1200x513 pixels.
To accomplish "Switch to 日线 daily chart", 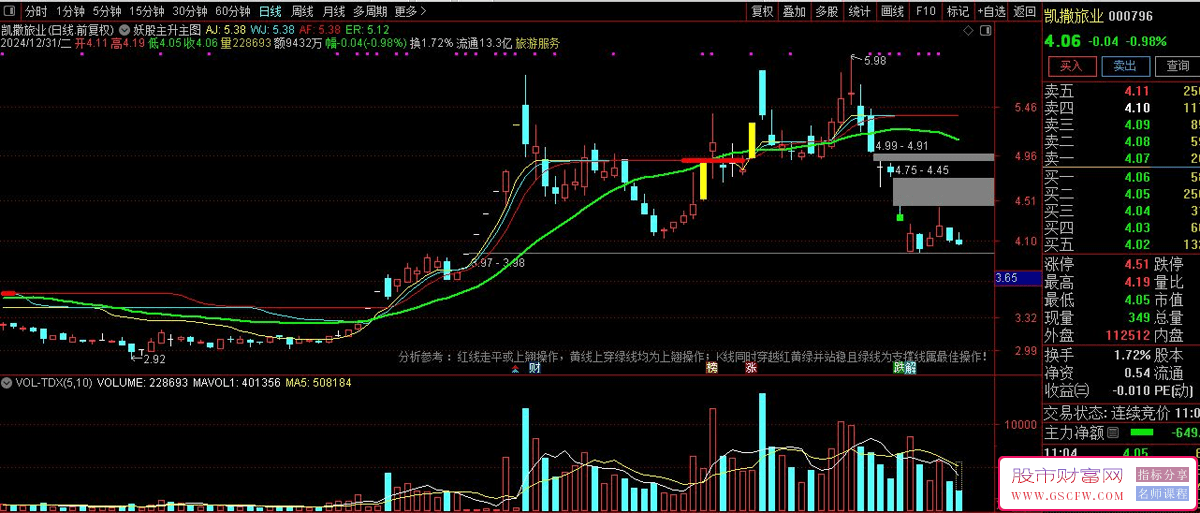I will coord(270,12).
